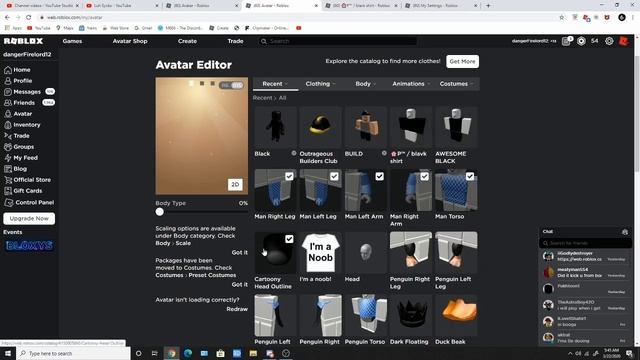Click All in the Recent breadcrumb
The image size is (640, 360).
click(282, 98)
